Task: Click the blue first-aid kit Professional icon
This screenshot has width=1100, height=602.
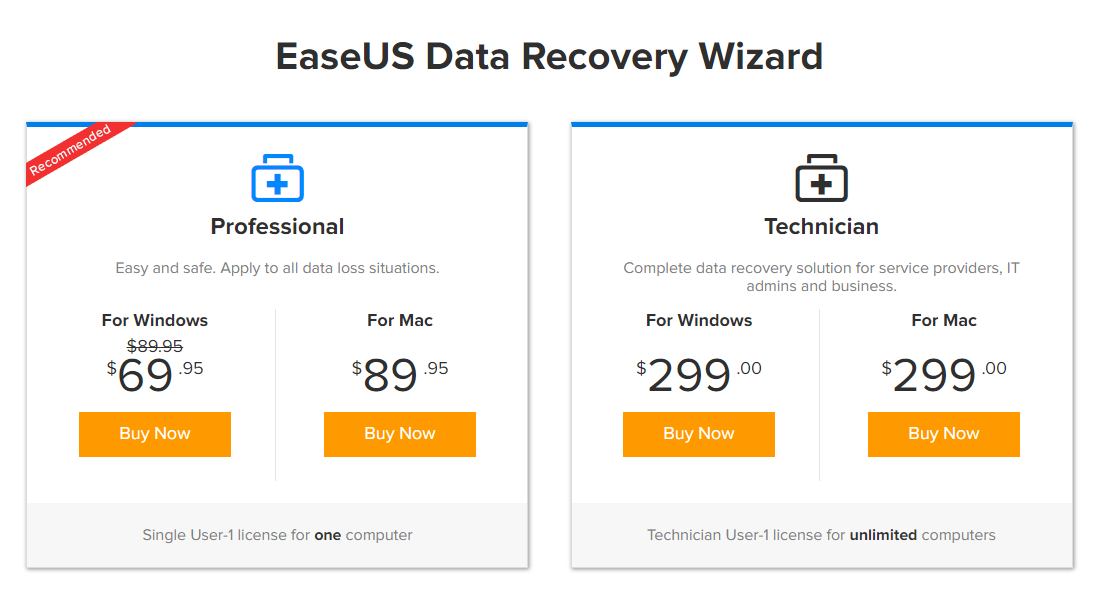Action: pyautogui.click(x=277, y=178)
